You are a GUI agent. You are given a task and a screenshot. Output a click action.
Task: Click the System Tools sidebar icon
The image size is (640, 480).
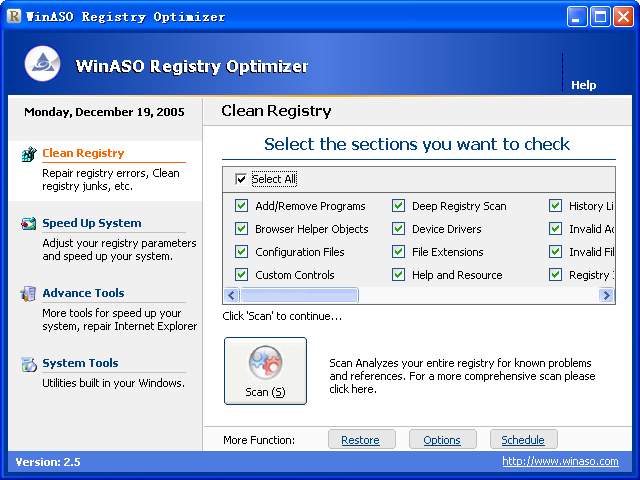click(x=29, y=364)
